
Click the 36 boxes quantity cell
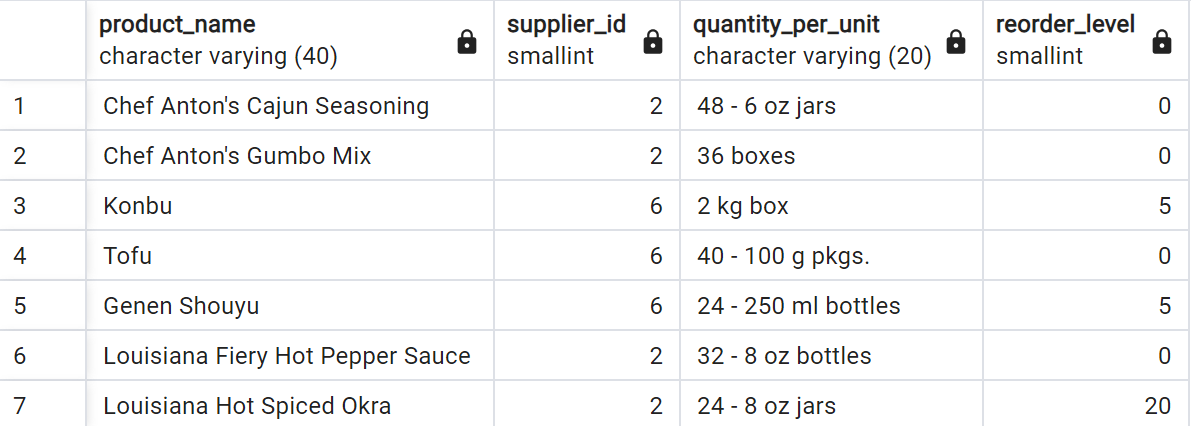pos(832,155)
